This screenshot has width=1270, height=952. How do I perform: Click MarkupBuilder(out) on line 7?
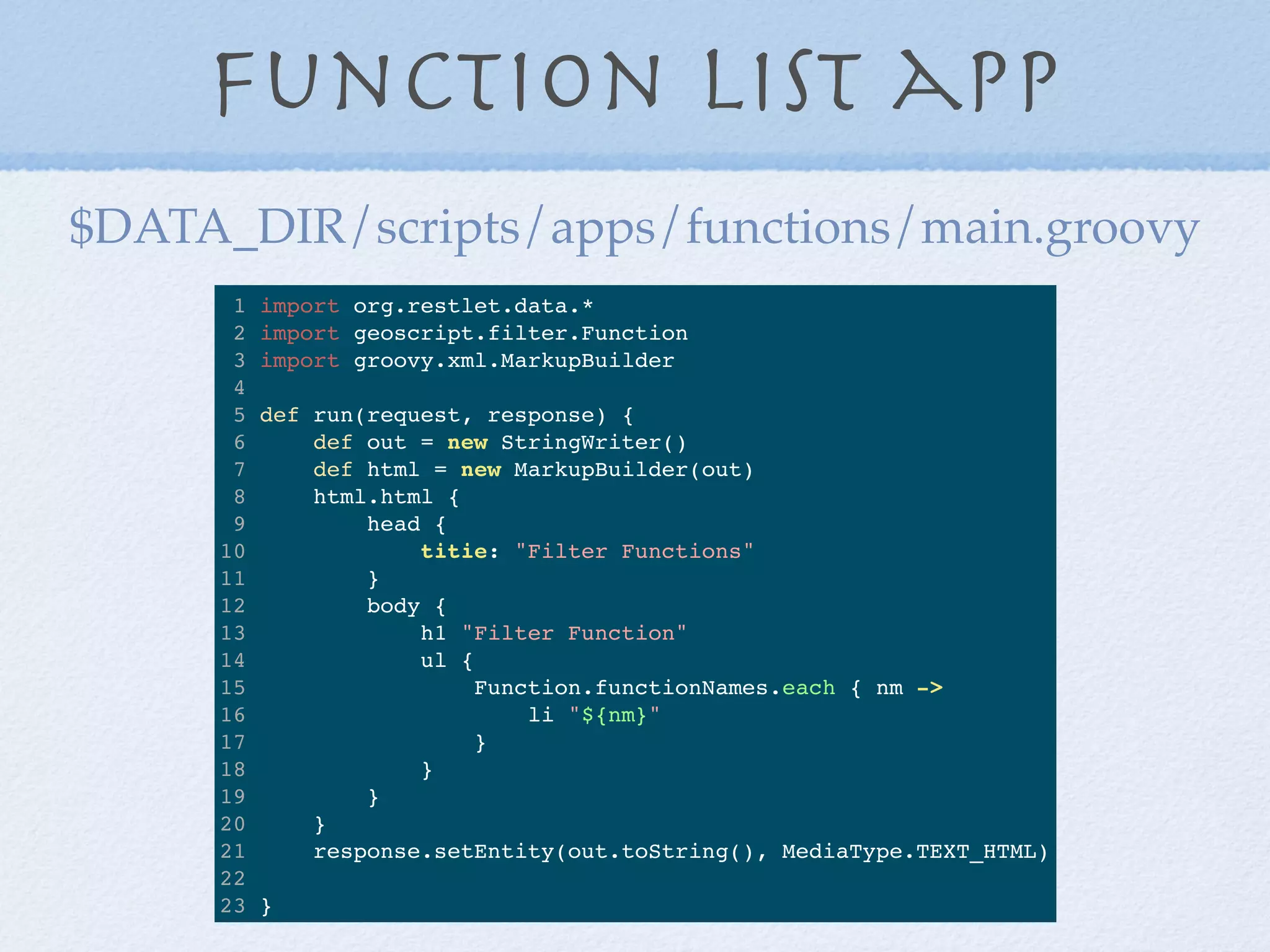pyautogui.click(x=633, y=470)
